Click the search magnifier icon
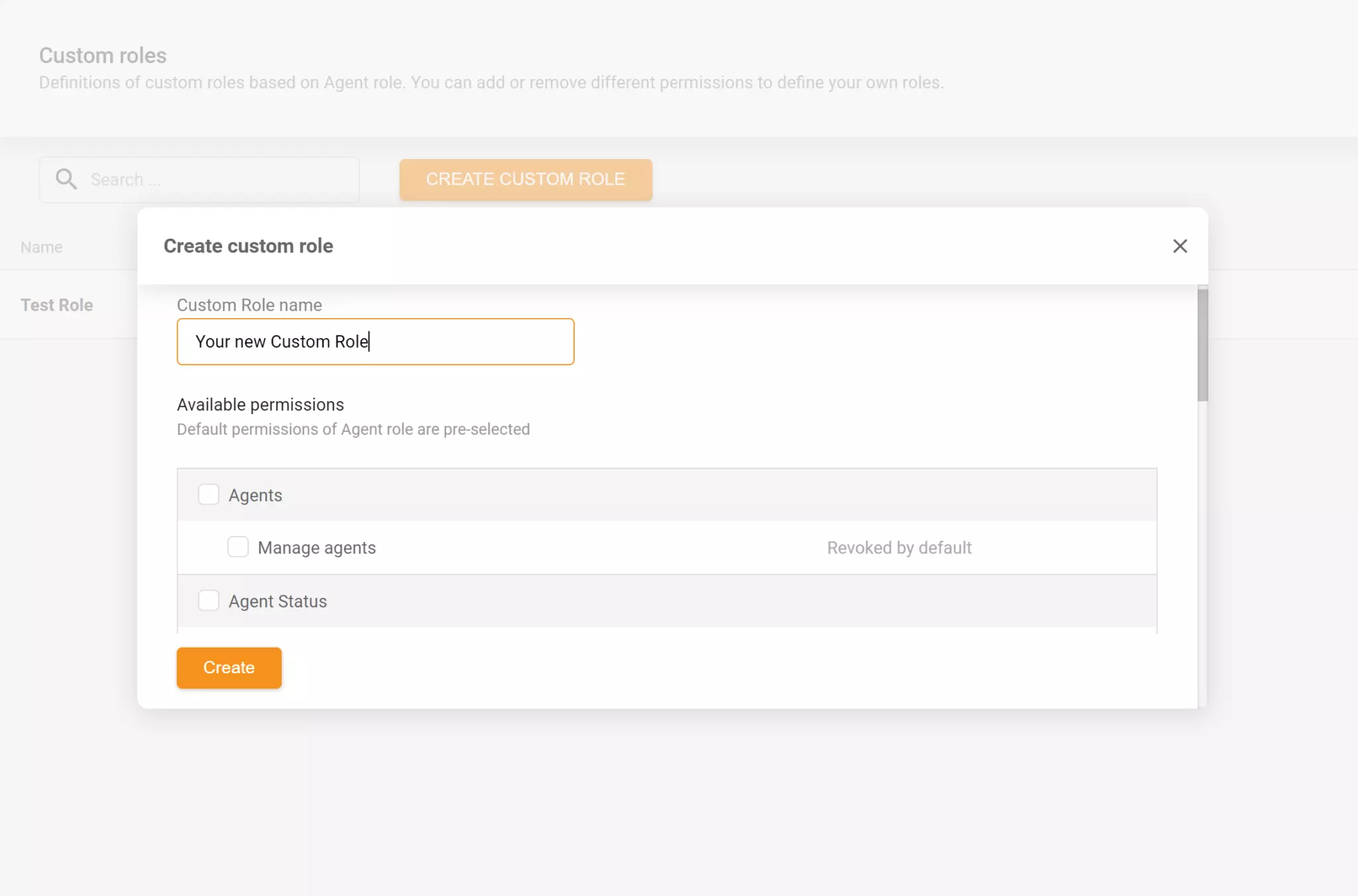The width and height of the screenshot is (1358, 896). coord(66,179)
